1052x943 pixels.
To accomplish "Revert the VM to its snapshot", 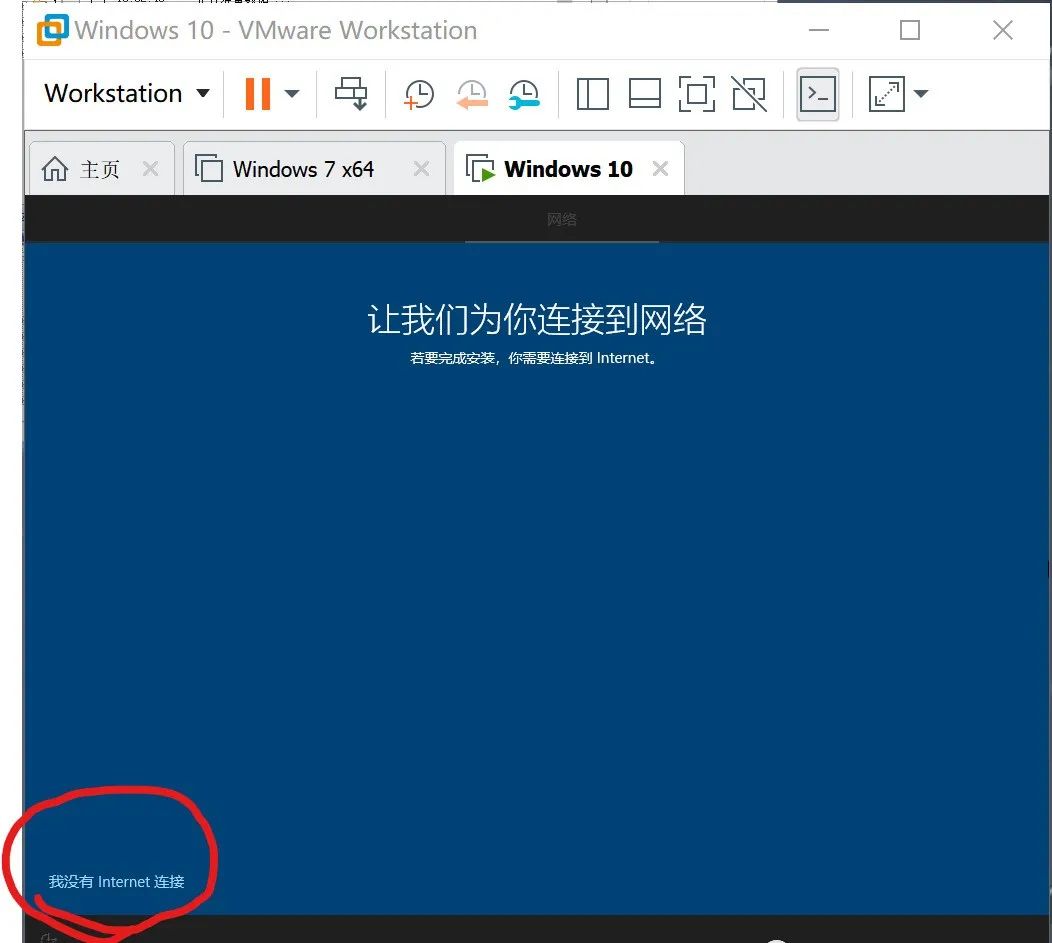I will (471, 93).
